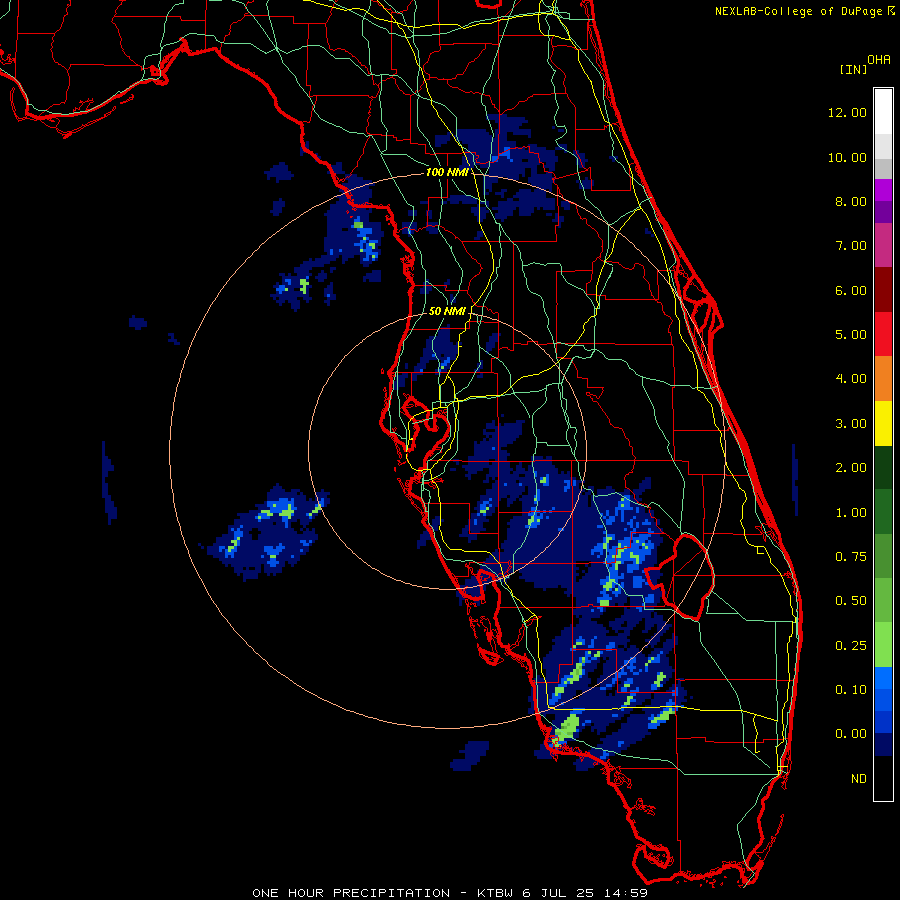
Task: Click the 100 NMI range ring label
Action: click(447, 172)
